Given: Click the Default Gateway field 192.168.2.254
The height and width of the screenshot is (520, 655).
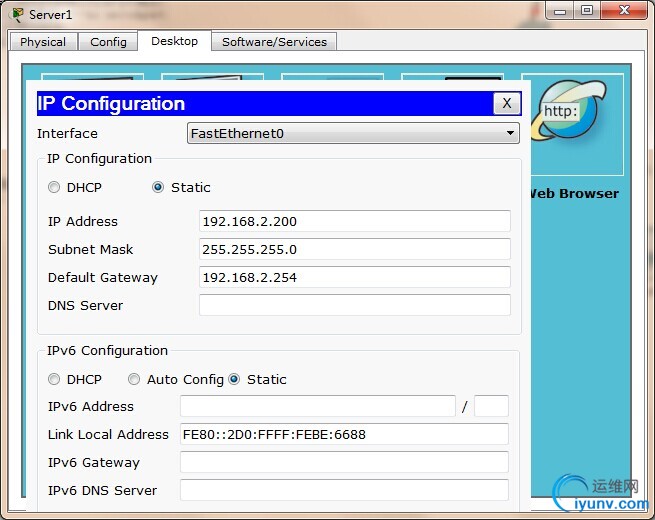Looking at the screenshot, I should (355, 277).
